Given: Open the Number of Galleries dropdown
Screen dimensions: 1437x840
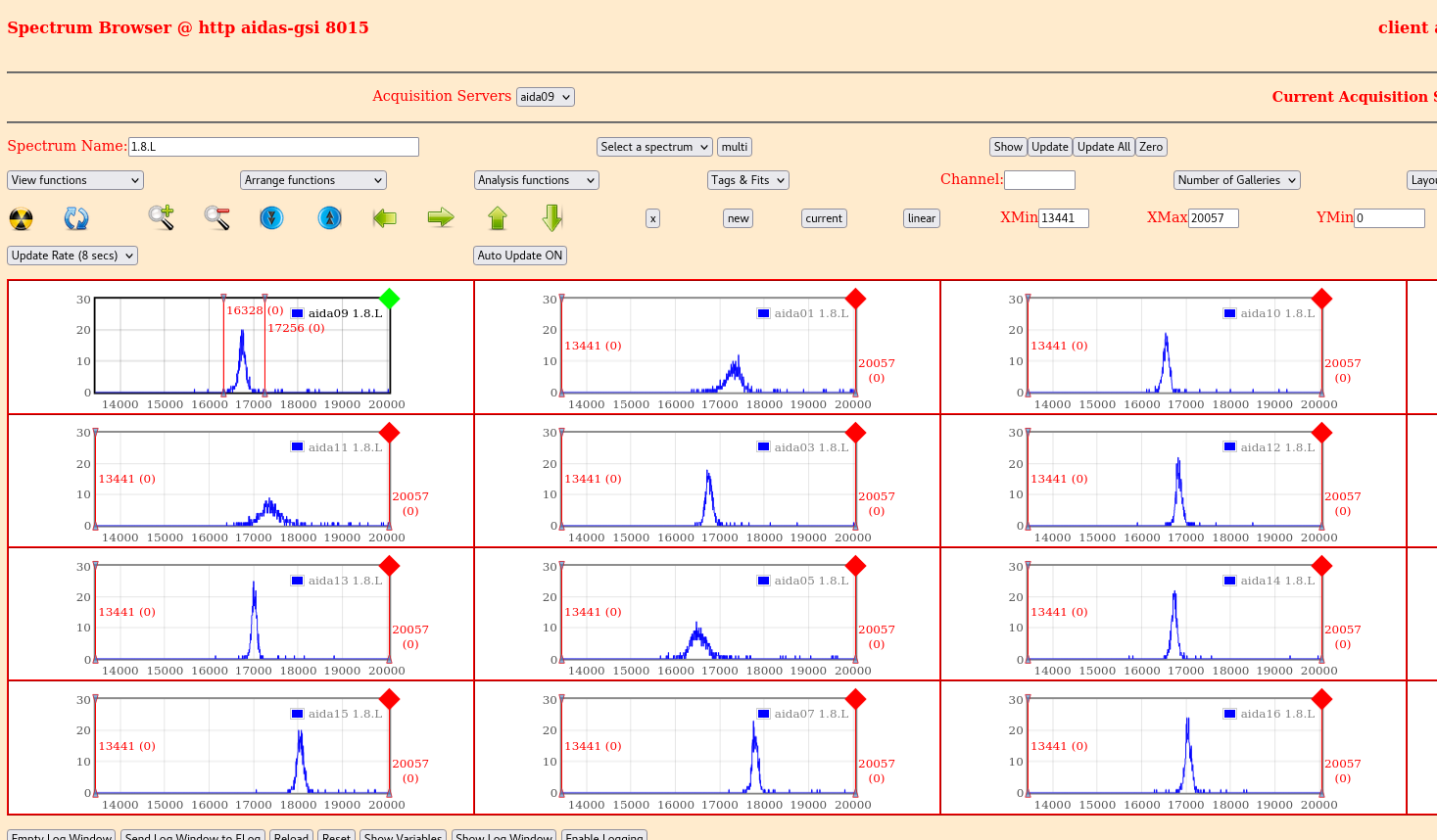Looking at the screenshot, I should (1236, 180).
